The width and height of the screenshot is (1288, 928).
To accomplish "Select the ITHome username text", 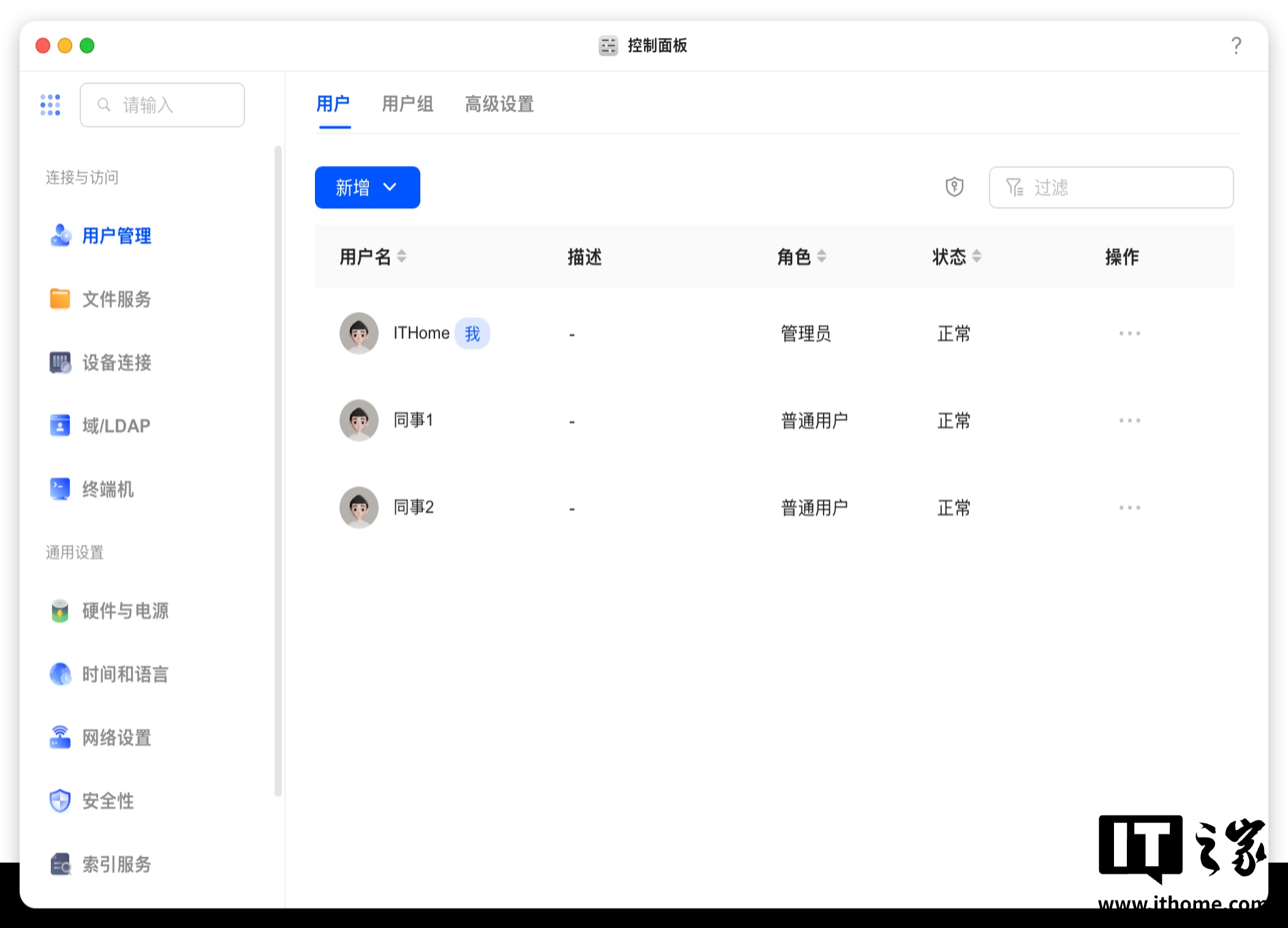I will (422, 333).
